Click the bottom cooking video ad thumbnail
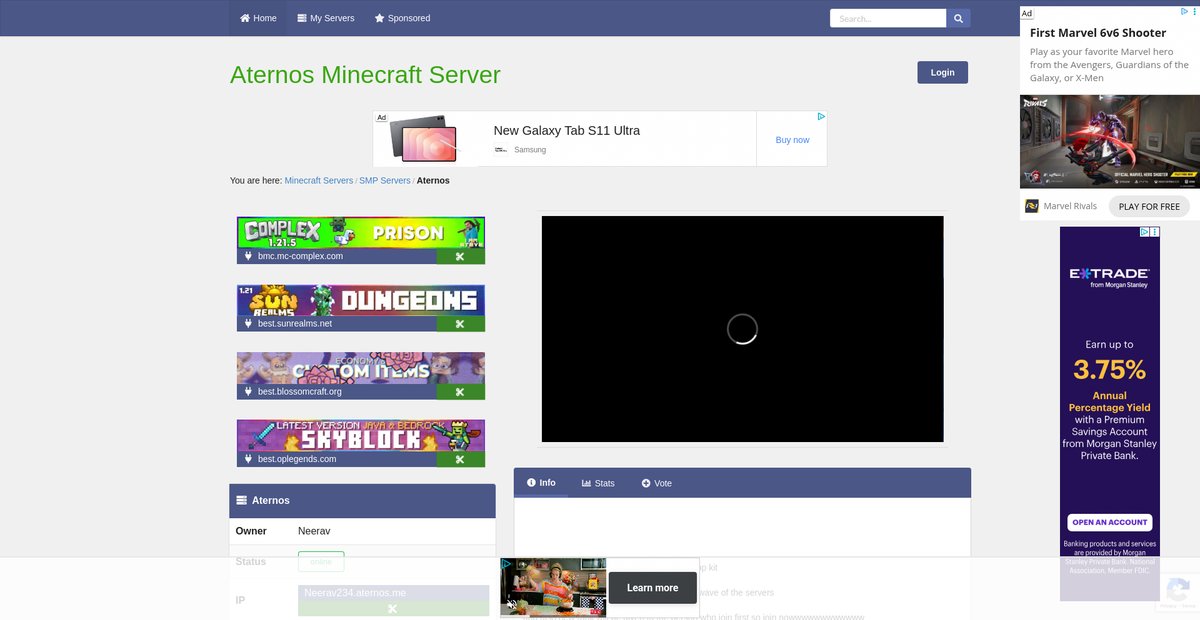Viewport: 1200px width, 620px height. pyautogui.click(x=553, y=587)
